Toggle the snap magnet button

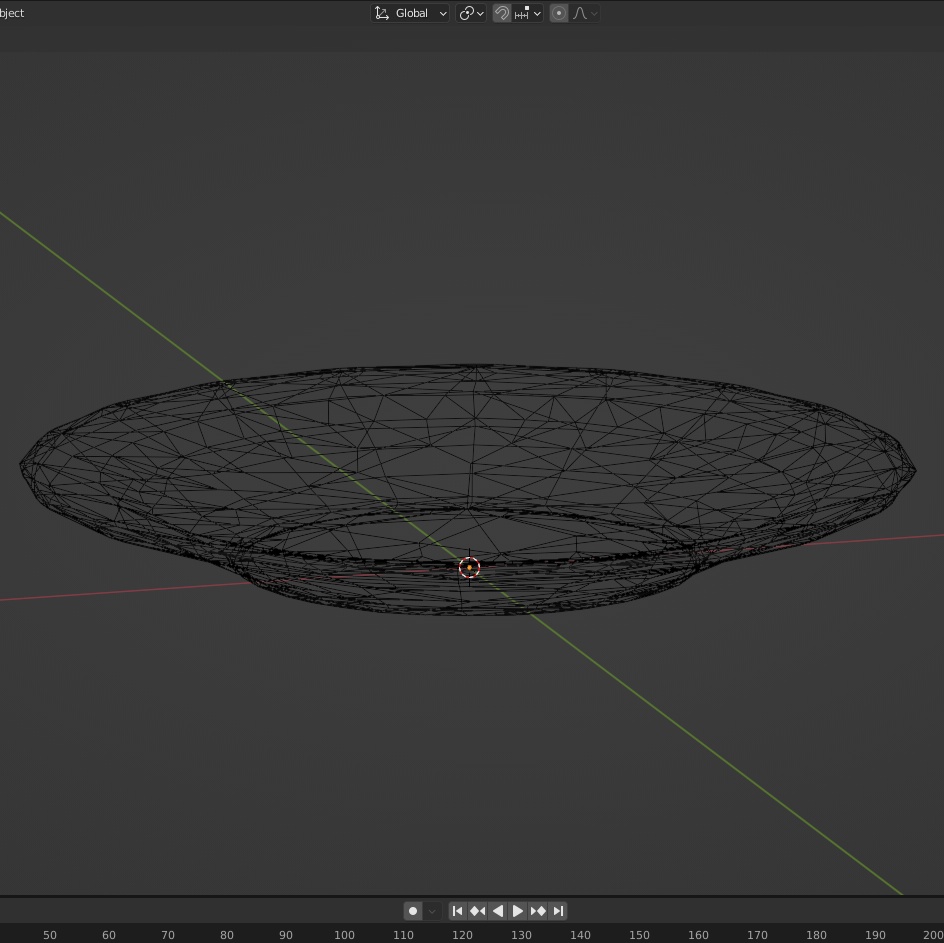pyautogui.click(x=502, y=13)
